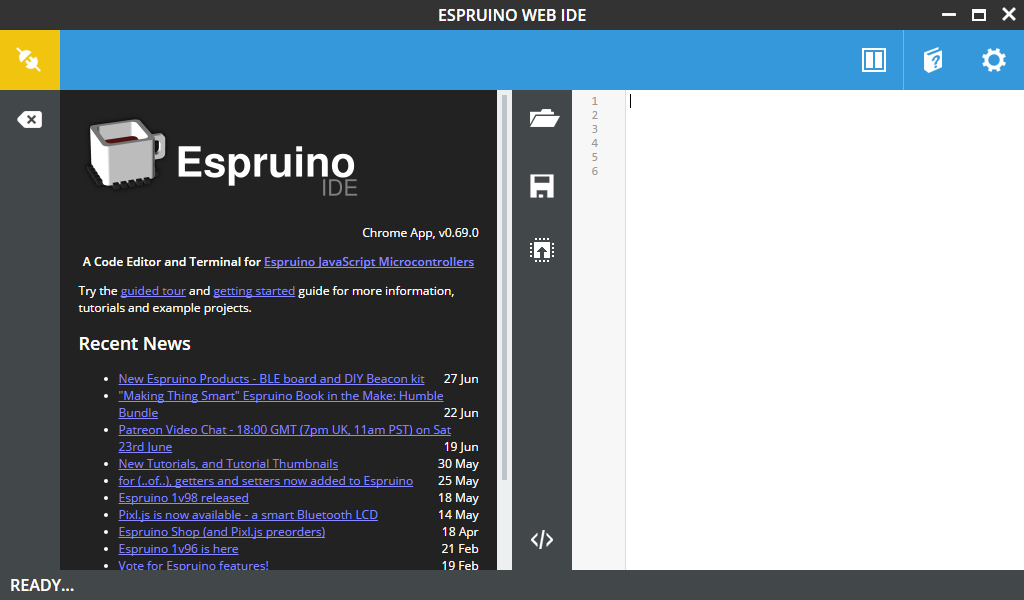Viewport: 1024px width, 600px height.
Task: Open Espruino 1v98 released link
Action: coord(184,497)
